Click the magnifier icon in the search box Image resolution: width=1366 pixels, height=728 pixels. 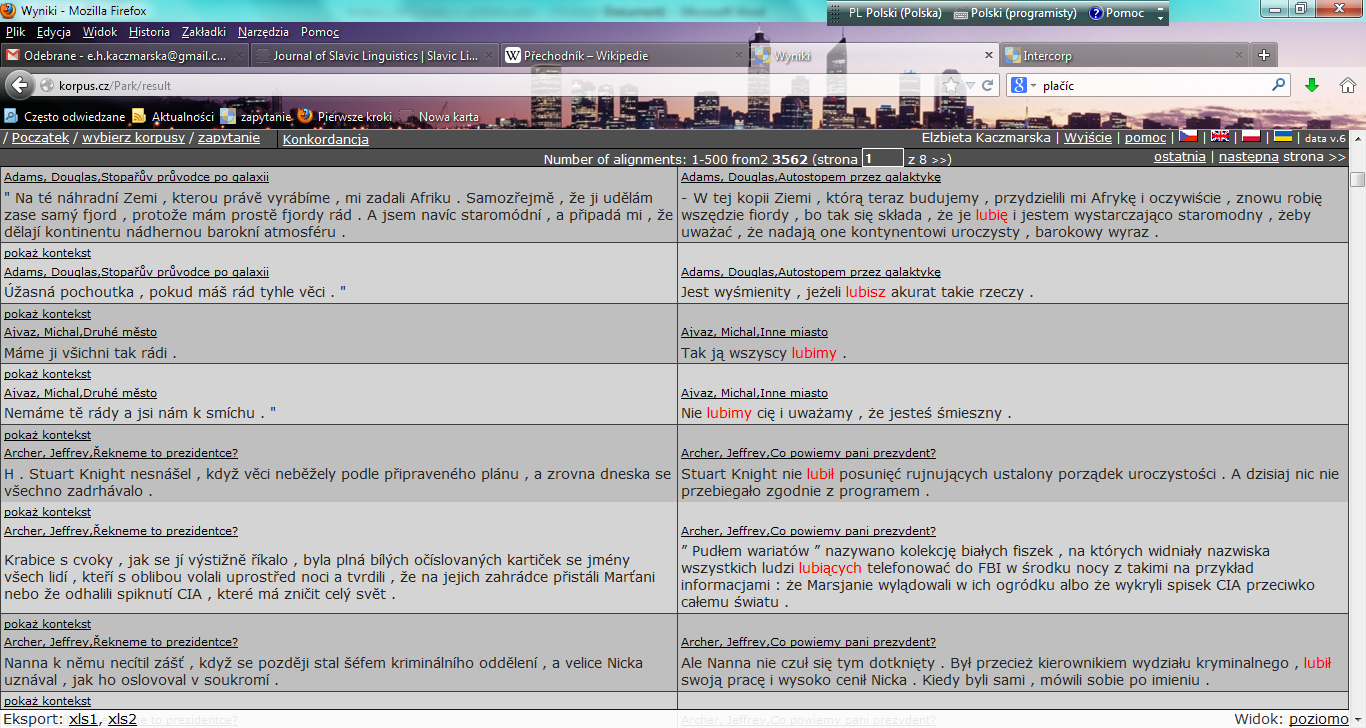point(1278,85)
